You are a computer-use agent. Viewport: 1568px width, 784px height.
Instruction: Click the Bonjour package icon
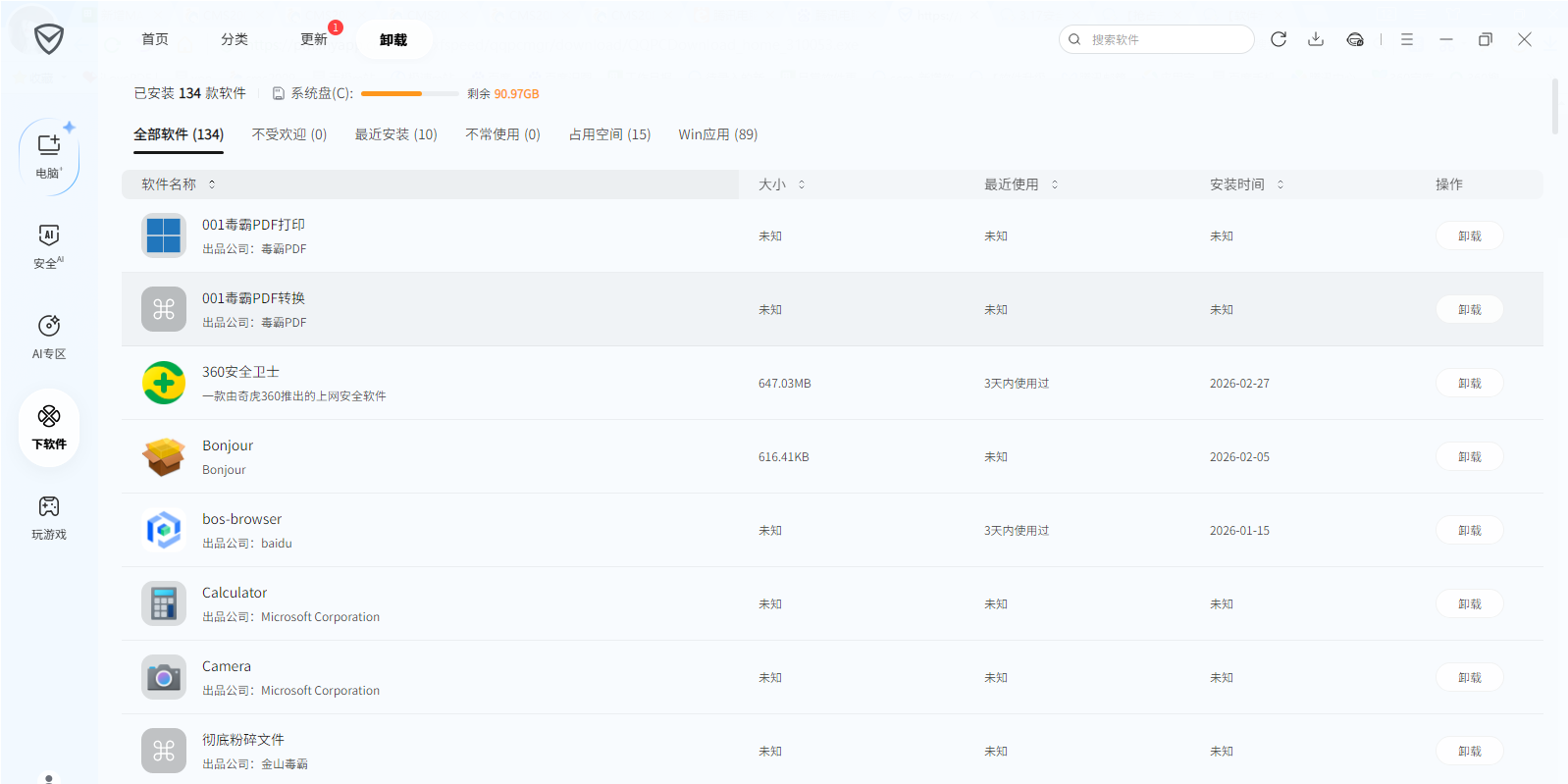click(164, 456)
